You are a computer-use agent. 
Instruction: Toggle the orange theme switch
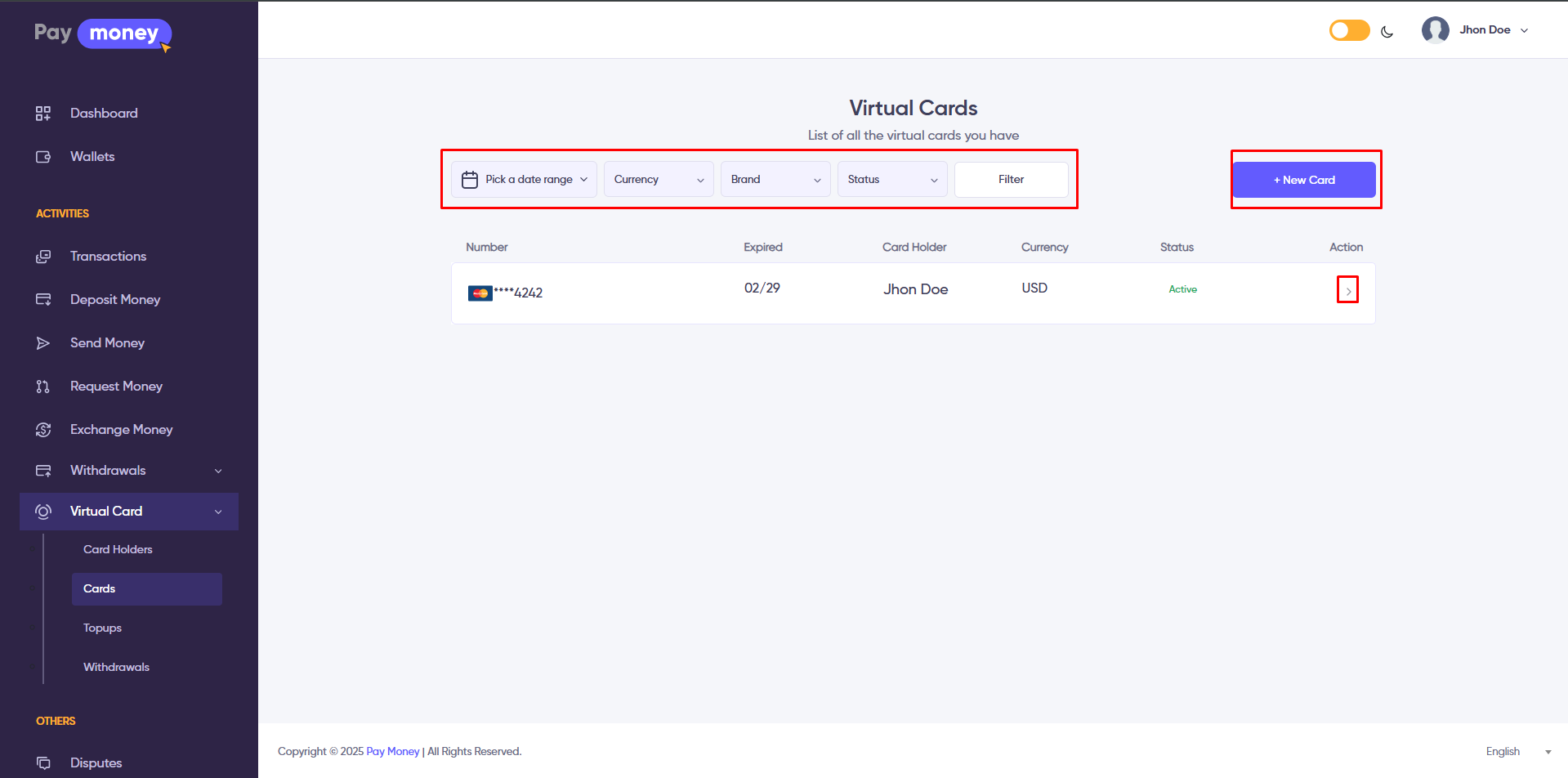1349,31
